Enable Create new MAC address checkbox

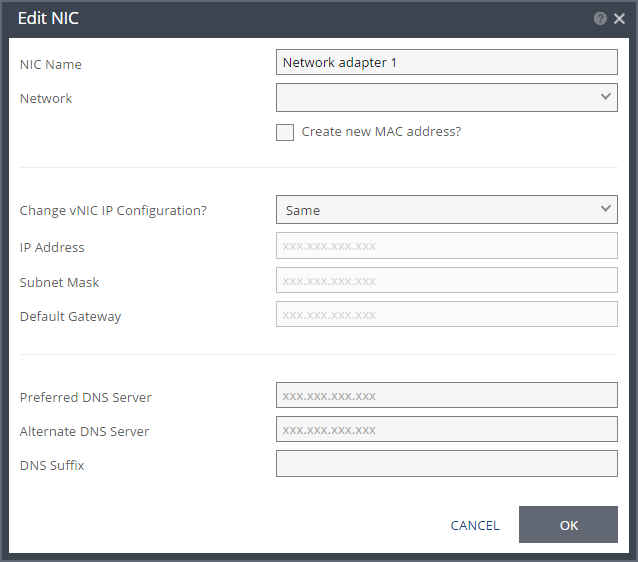coord(285,132)
